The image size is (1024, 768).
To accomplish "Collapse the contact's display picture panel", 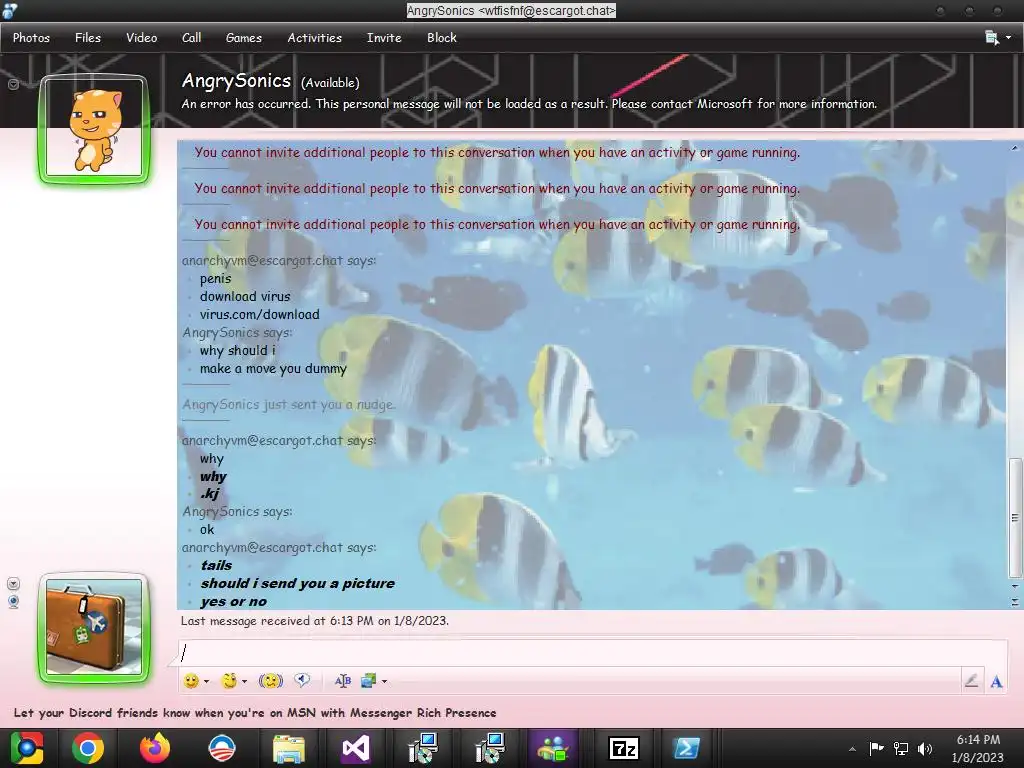I will point(13,84).
